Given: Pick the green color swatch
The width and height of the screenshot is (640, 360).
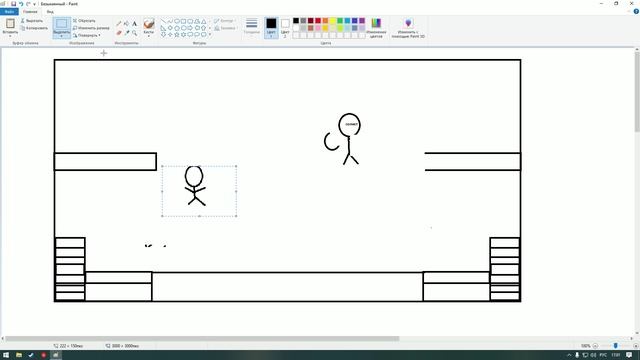Looking at the screenshot, I should (340, 21).
